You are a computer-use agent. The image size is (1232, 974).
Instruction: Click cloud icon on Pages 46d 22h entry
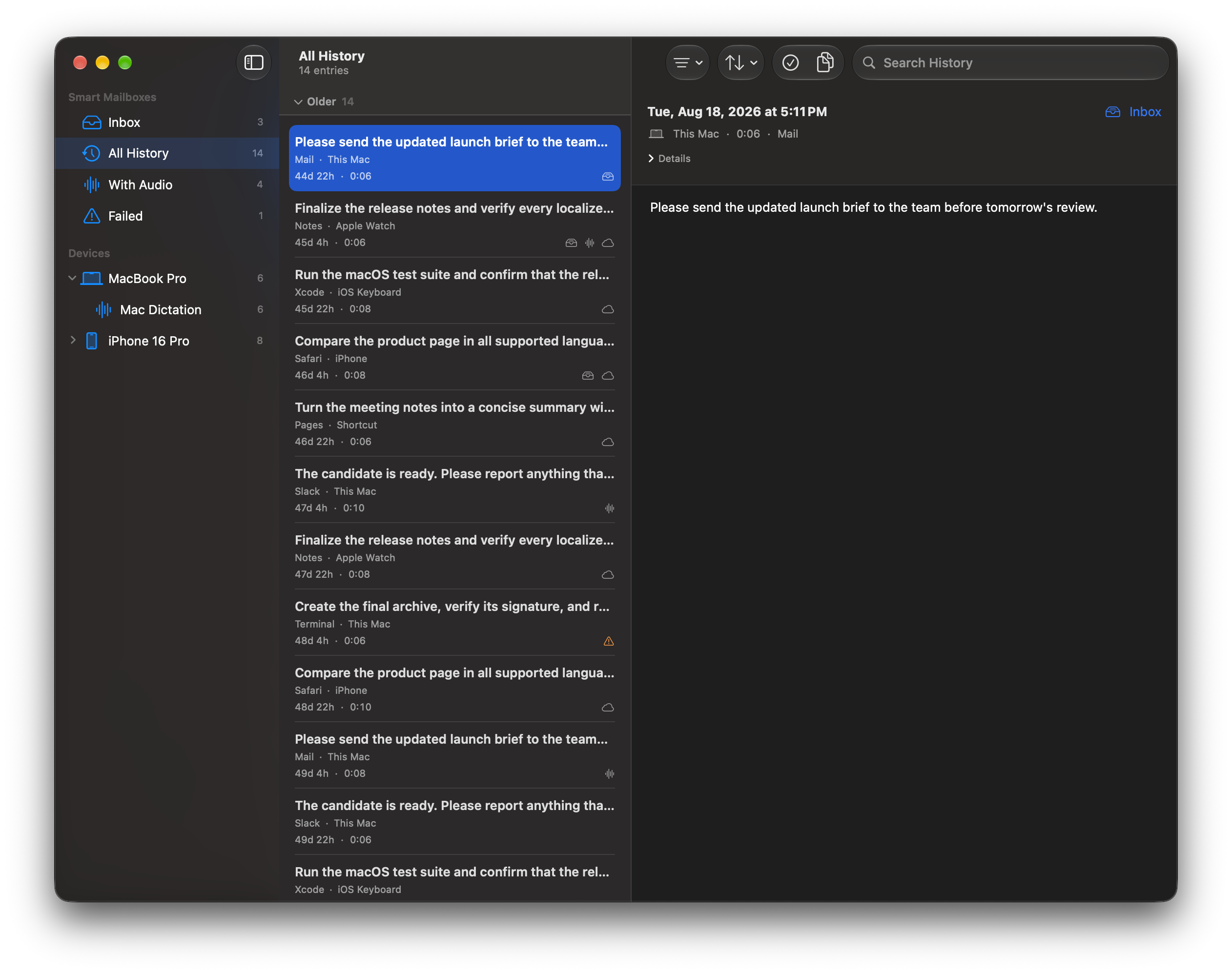click(x=607, y=442)
